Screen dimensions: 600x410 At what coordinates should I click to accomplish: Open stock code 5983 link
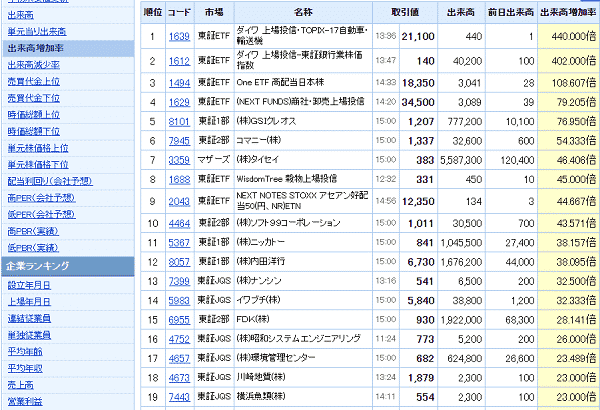click(x=179, y=301)
